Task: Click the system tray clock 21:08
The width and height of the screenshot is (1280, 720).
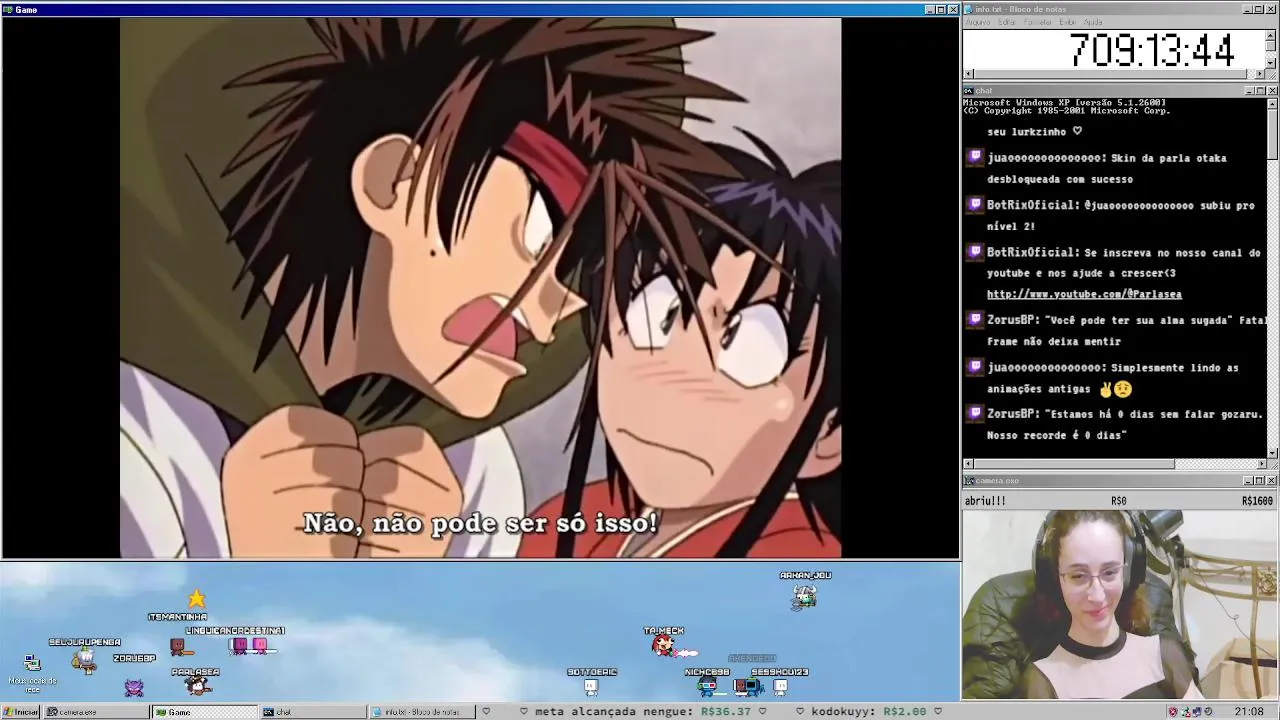Action: coord(1248,712)
